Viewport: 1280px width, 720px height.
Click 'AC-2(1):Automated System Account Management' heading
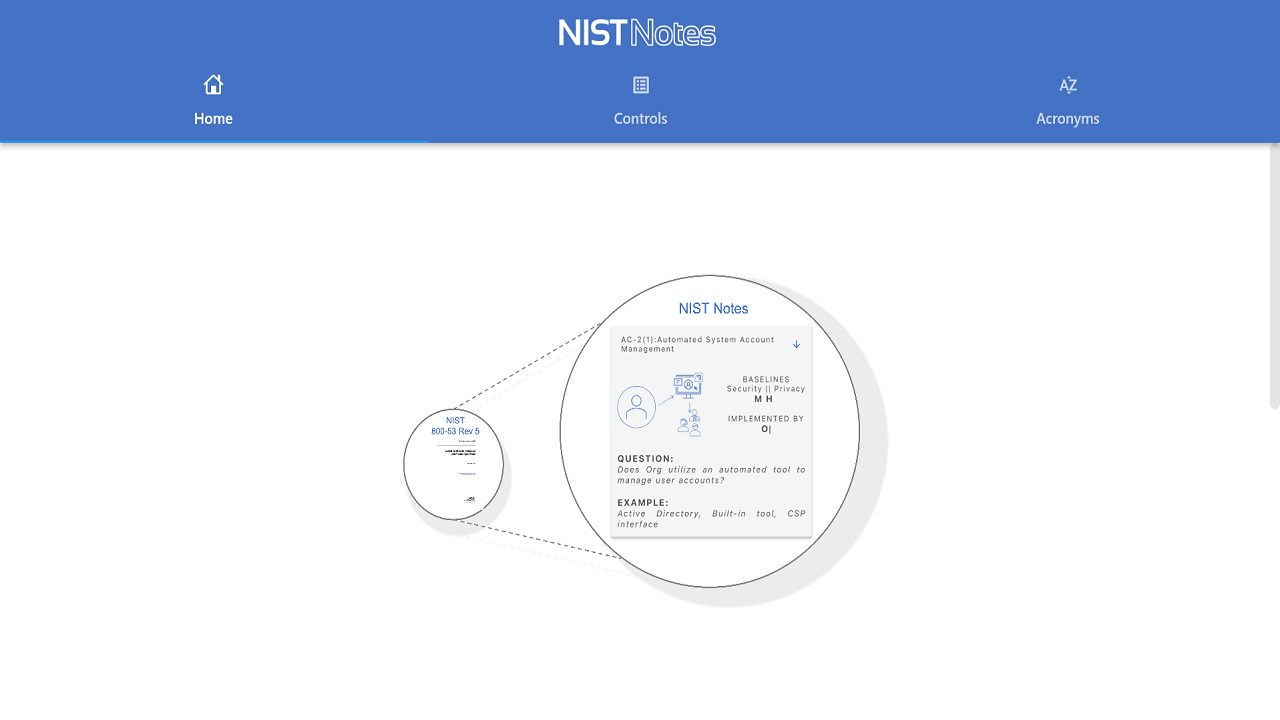coord(698,344)
